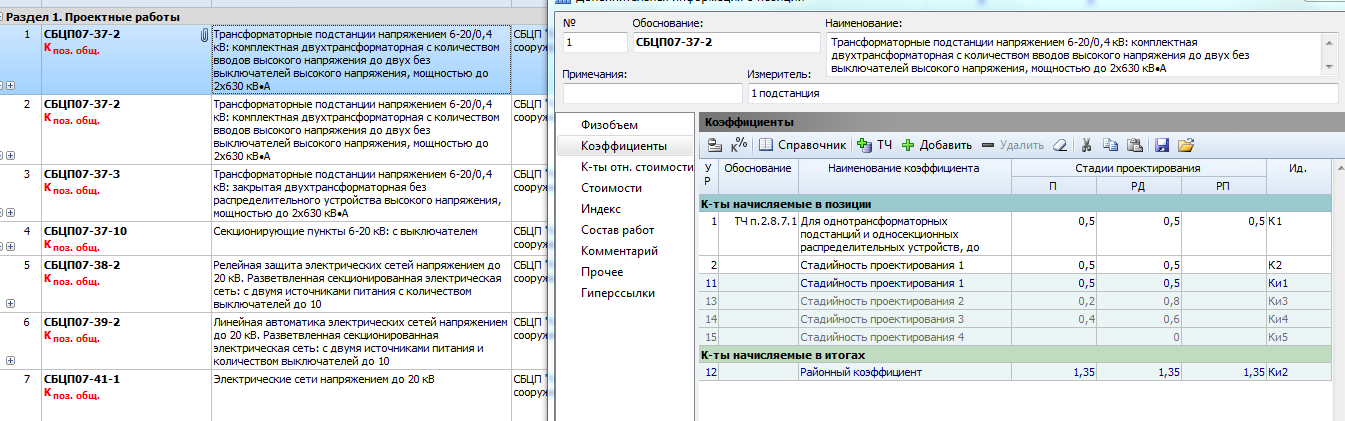The image size is (1345, 421).
Task: Select coefficient row ТЧ п.2.8.7.1
Action: coord(1016,234)
